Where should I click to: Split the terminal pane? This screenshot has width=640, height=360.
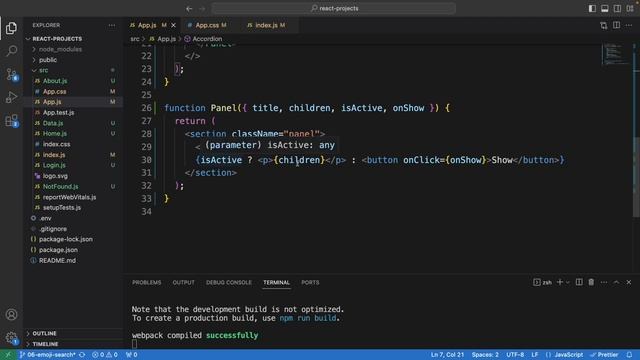(x=579, y=282)
